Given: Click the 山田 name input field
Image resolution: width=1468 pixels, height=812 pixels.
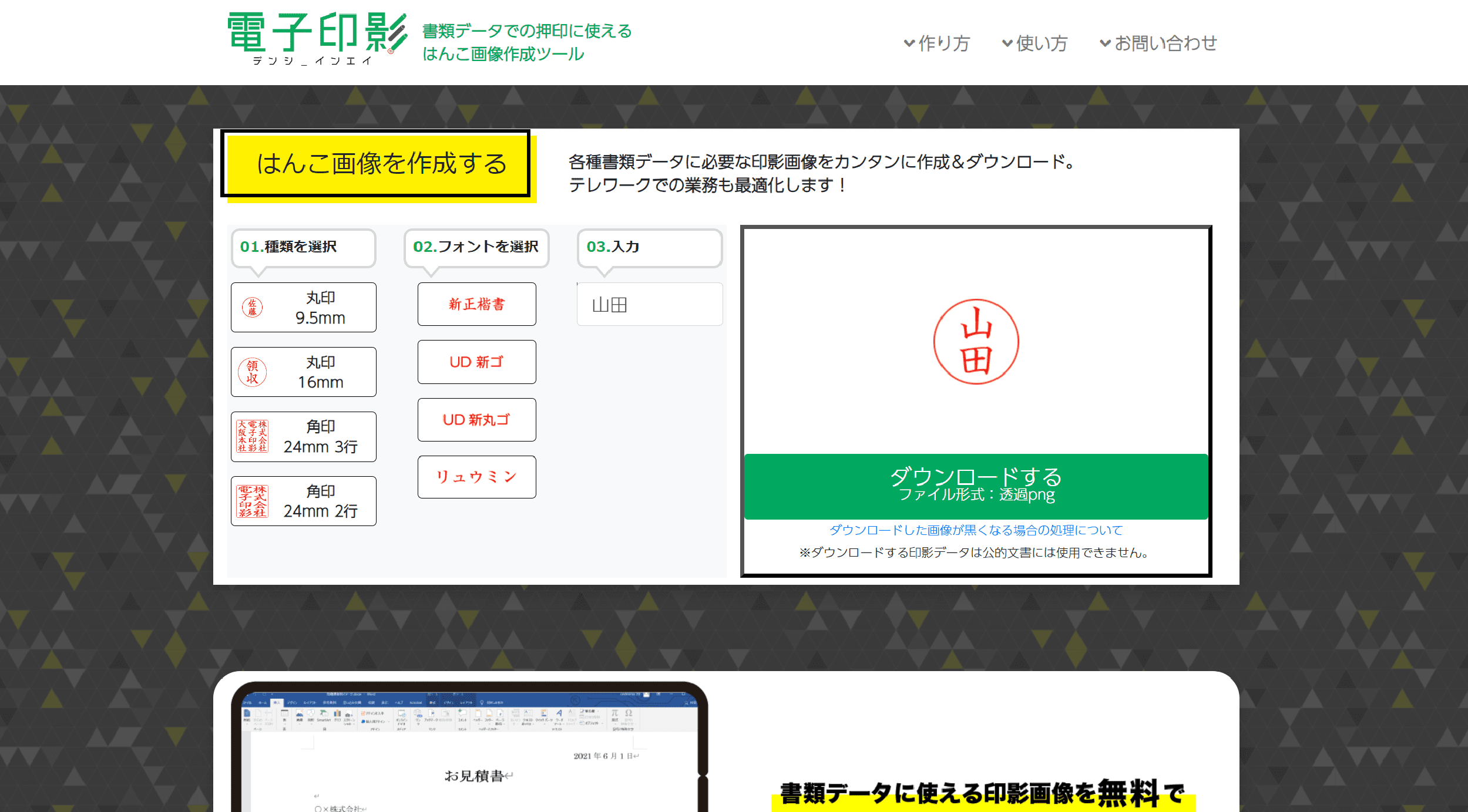Looking at the screenshot, I should click(x=650, y=304).
